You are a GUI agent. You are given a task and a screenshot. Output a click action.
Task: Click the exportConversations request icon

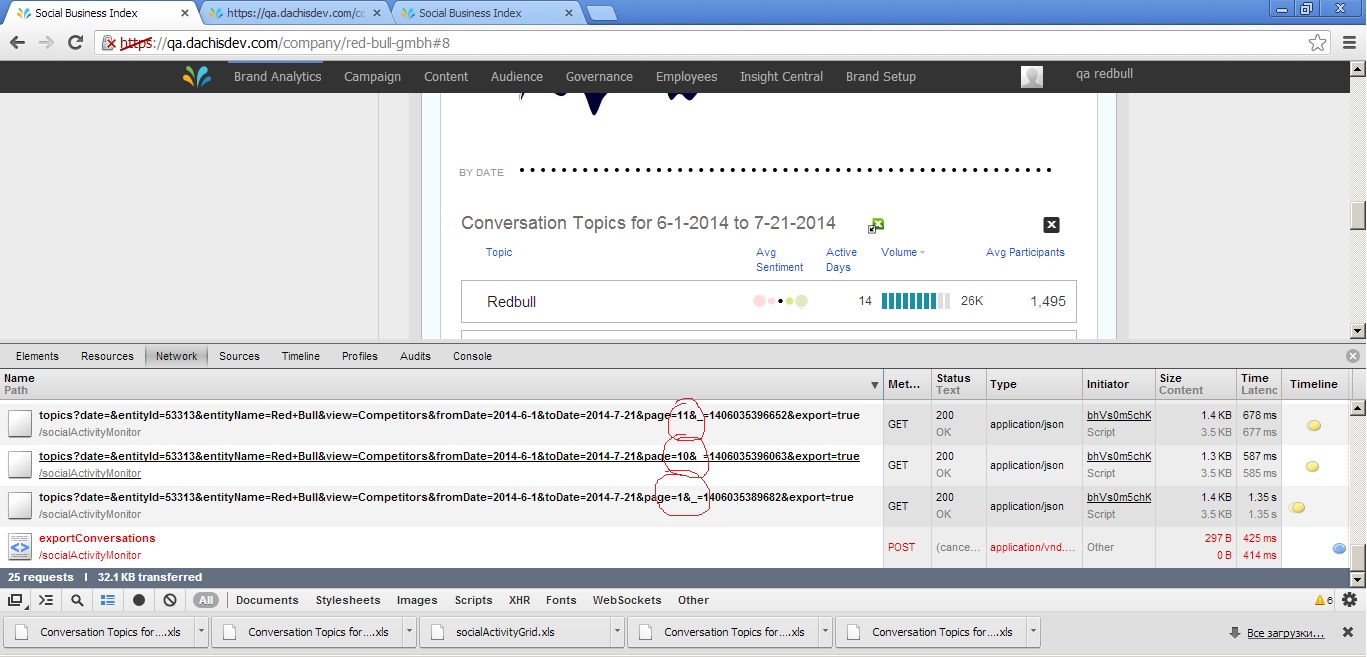(20, 547)
